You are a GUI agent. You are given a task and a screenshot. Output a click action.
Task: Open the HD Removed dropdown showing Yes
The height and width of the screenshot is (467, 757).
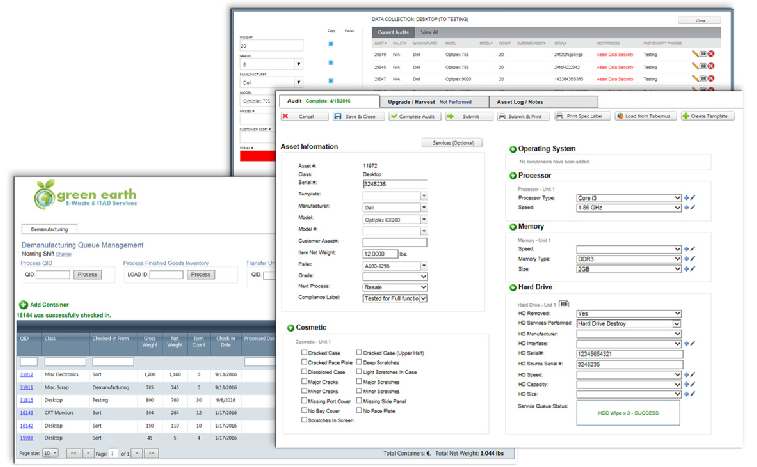629,313
